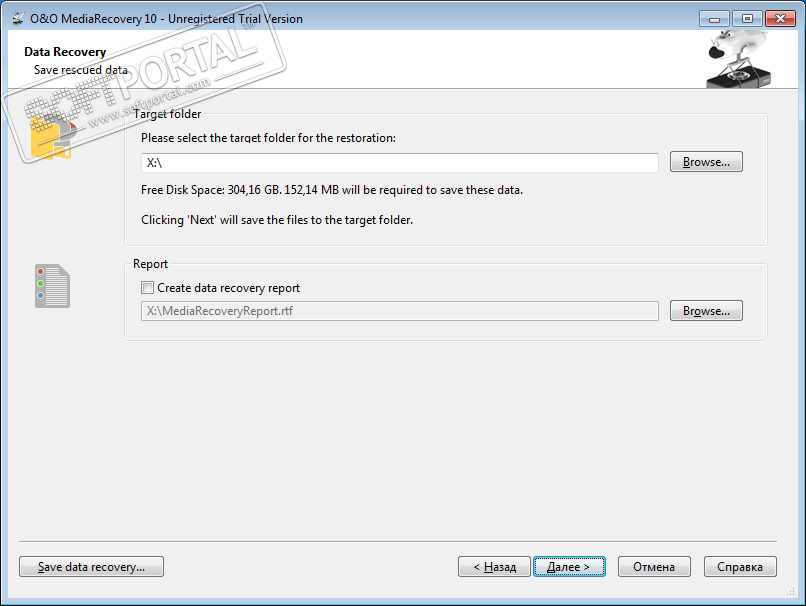Open help with the Справка button
Image resolution: width=806 pixels, height=606 pixels.
pos(740,567)
